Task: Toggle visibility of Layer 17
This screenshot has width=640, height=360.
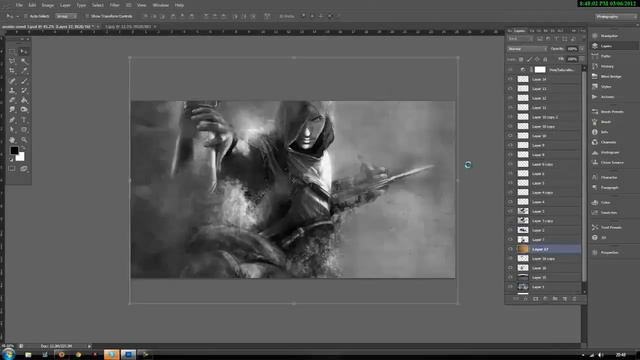Action: click(x=510, y=249)
